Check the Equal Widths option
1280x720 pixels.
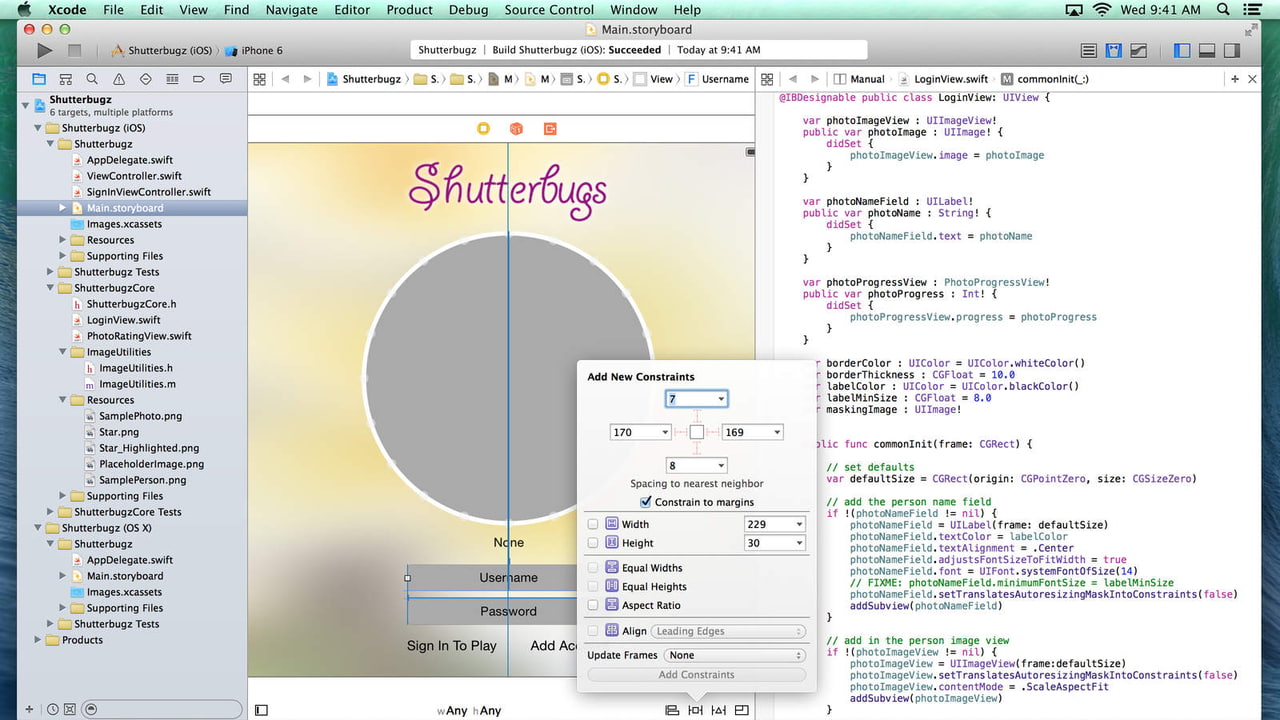593,568
